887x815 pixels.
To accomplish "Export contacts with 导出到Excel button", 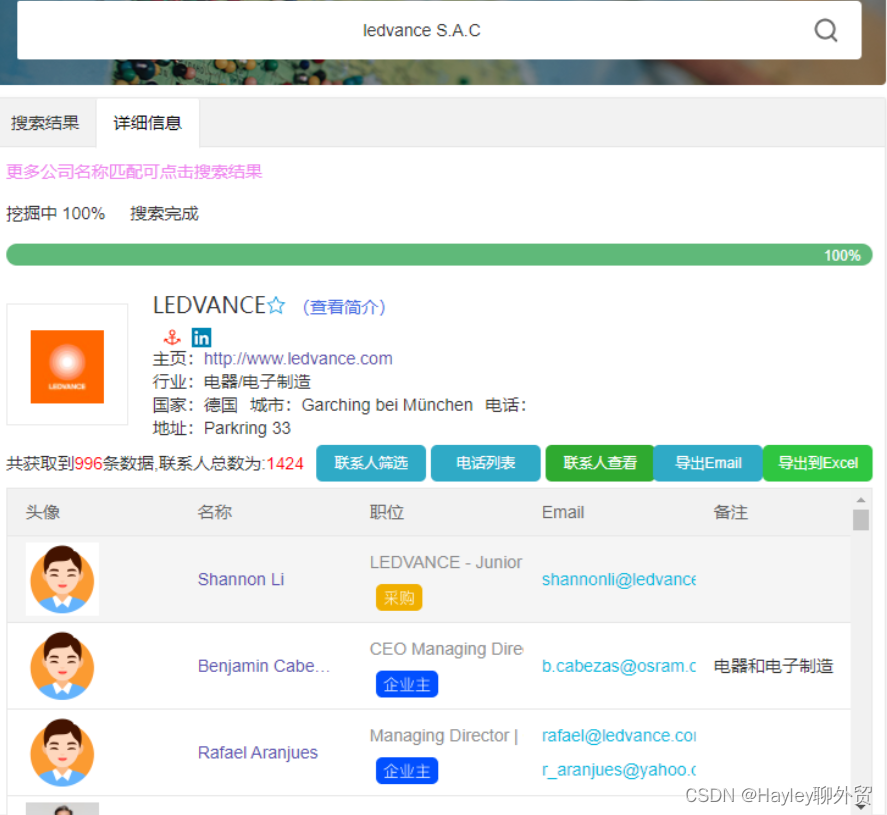I will coord(818,463).
